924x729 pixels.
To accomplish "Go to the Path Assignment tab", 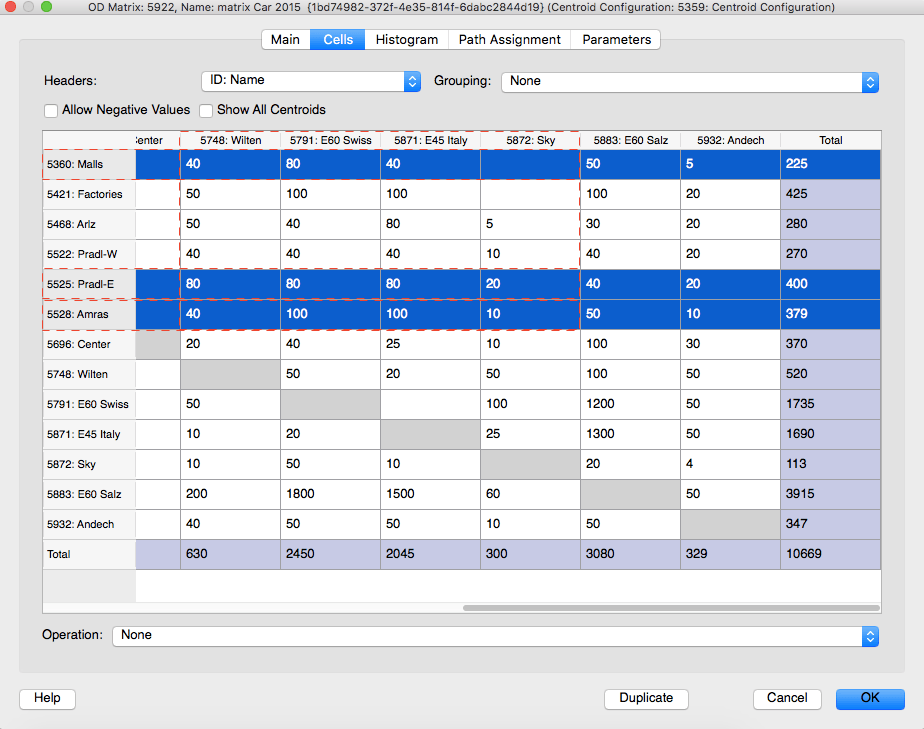I will [x=510, y=39].
